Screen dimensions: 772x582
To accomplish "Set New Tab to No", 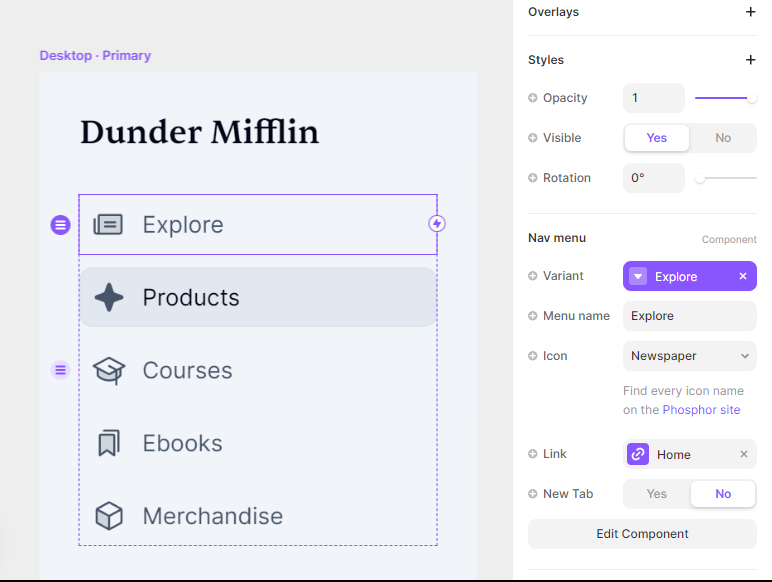I will pos(723,494).
